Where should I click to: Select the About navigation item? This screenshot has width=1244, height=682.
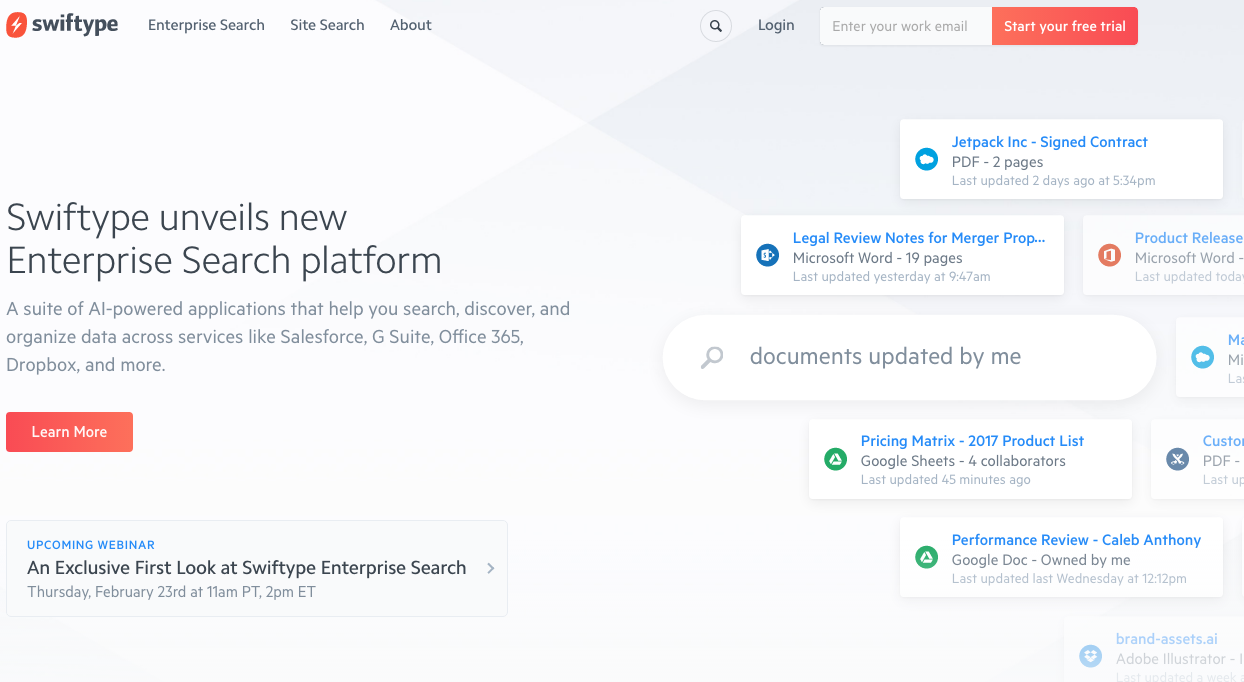410,25
